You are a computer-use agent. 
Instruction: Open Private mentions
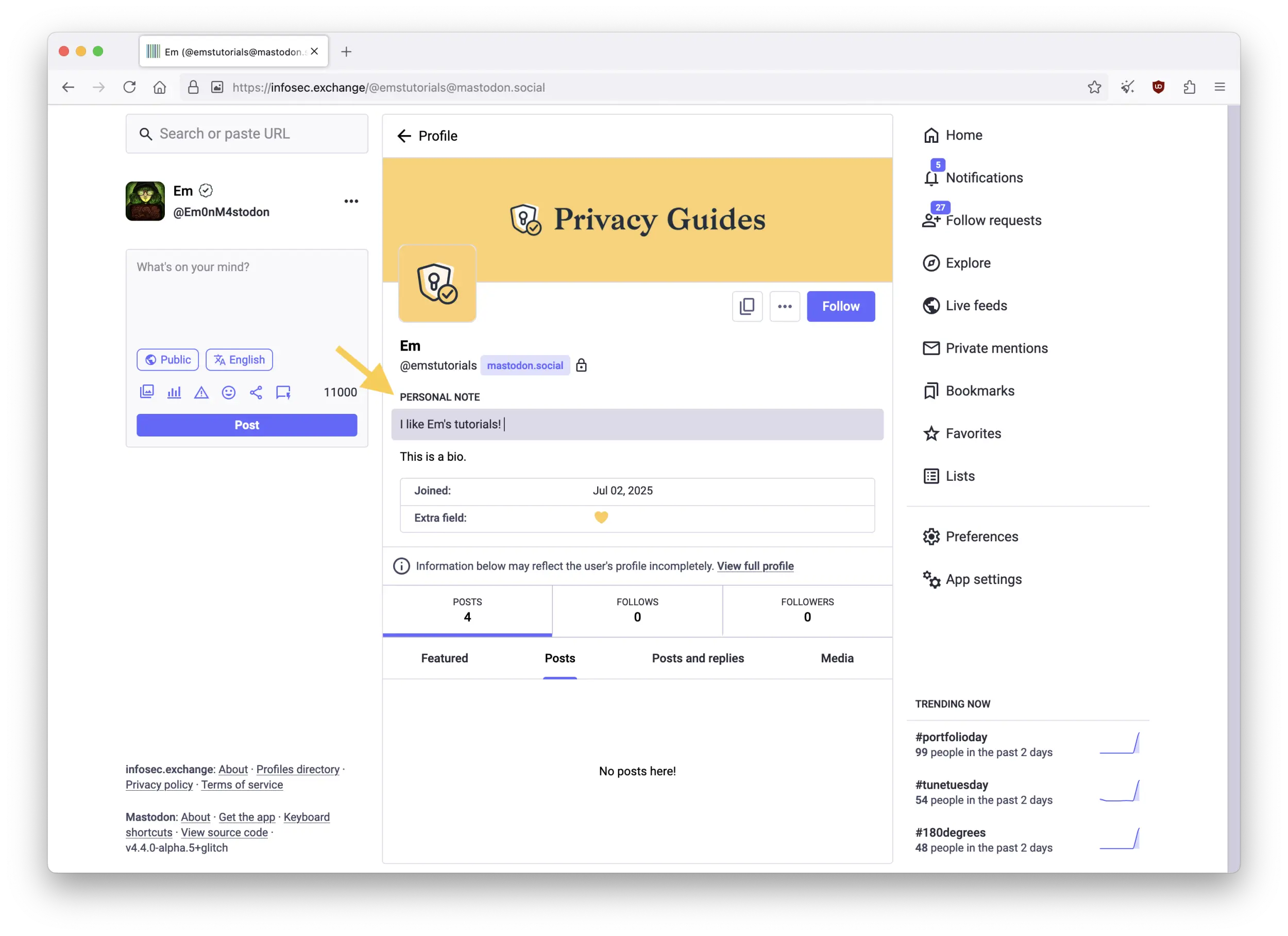coord(996,348)
